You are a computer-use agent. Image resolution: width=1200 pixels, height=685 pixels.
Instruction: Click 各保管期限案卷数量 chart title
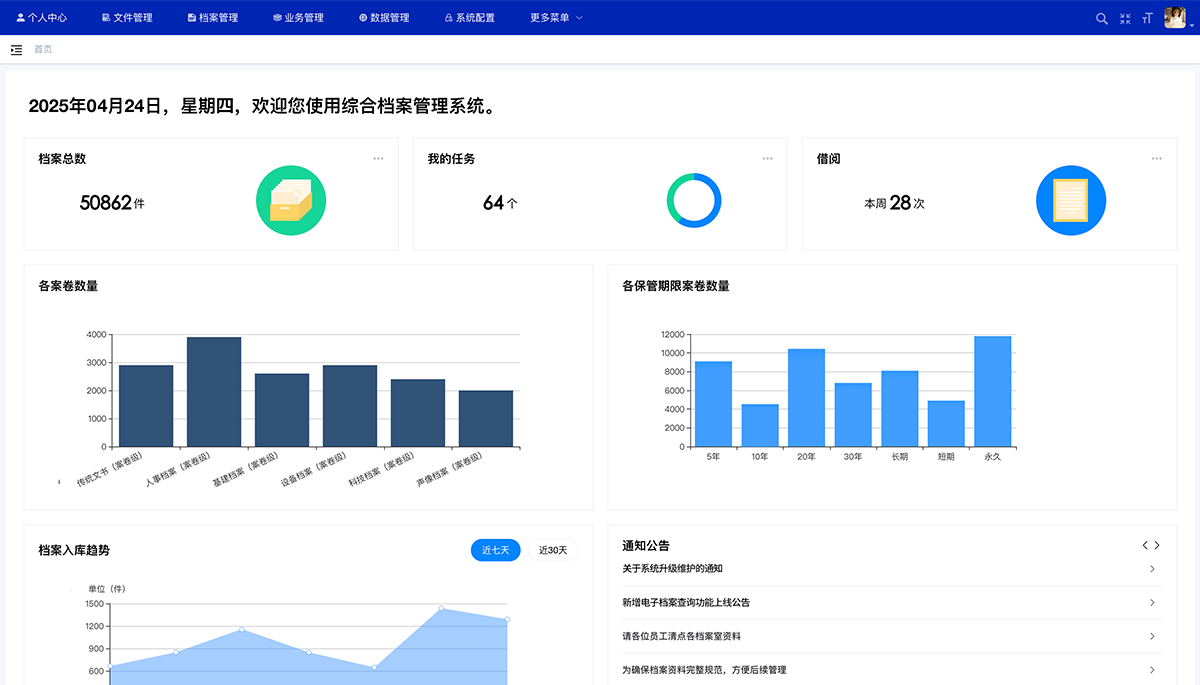pyautogui.click(x=676, y=286)
